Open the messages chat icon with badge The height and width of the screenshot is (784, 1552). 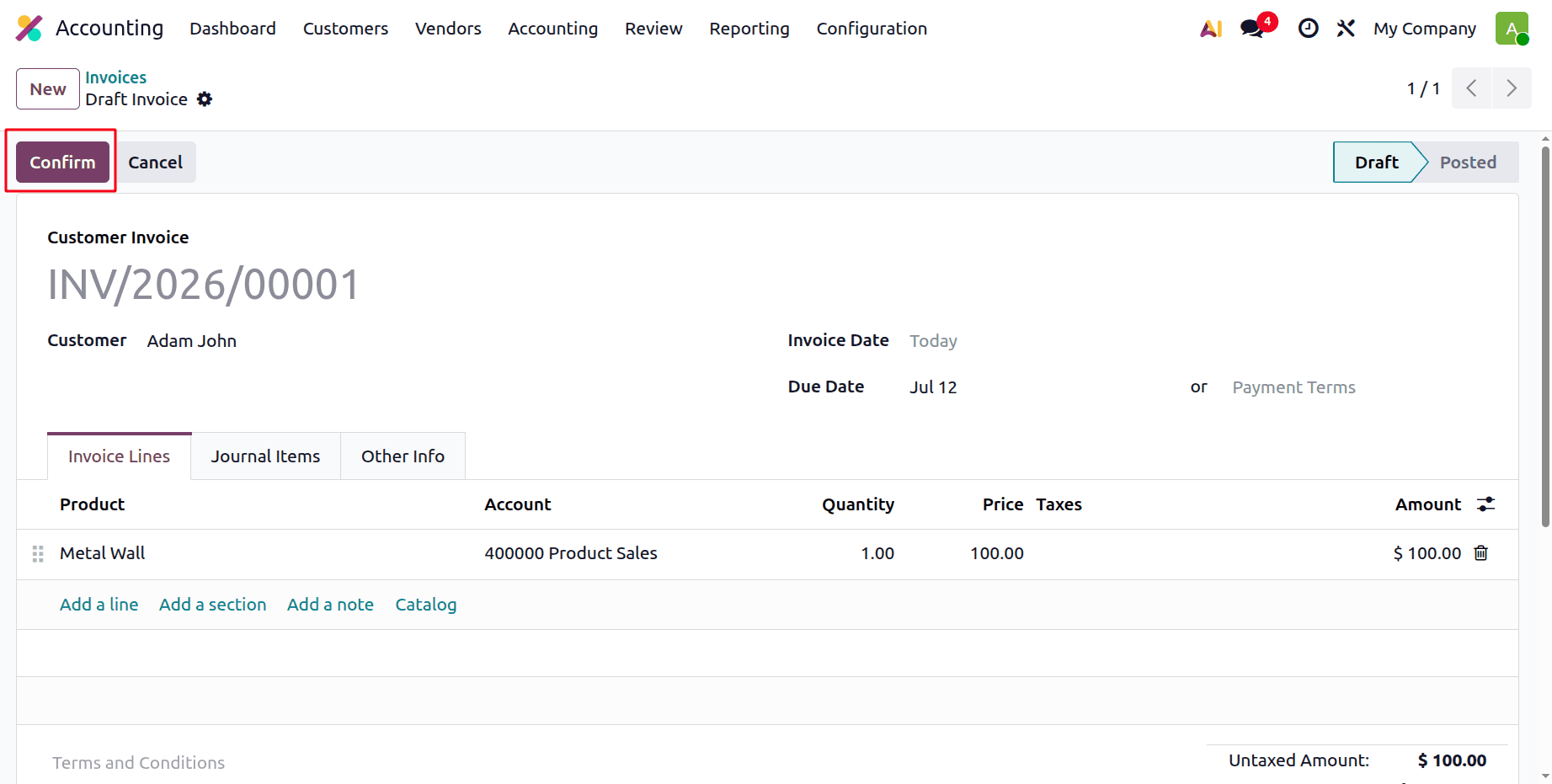1253,29
